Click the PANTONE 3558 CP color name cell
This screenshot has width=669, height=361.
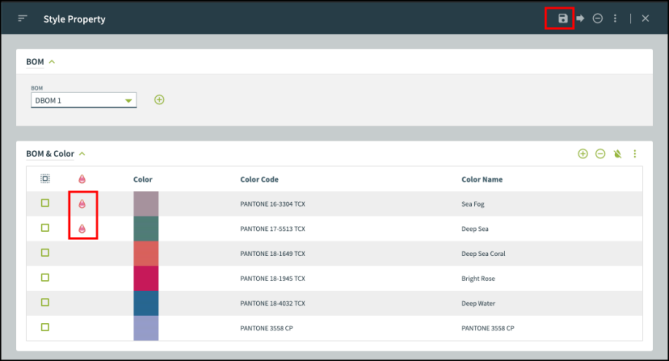tap(488, 328)
